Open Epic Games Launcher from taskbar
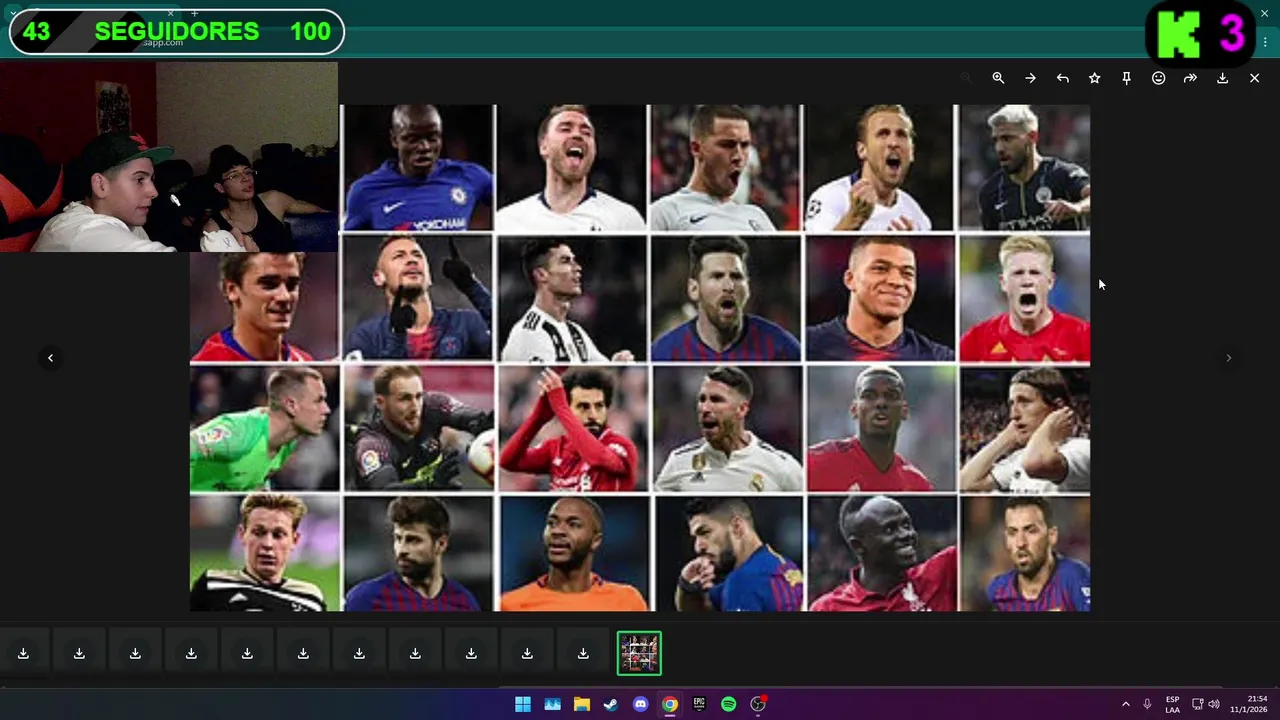1280x720 pixels. point(699,704)
